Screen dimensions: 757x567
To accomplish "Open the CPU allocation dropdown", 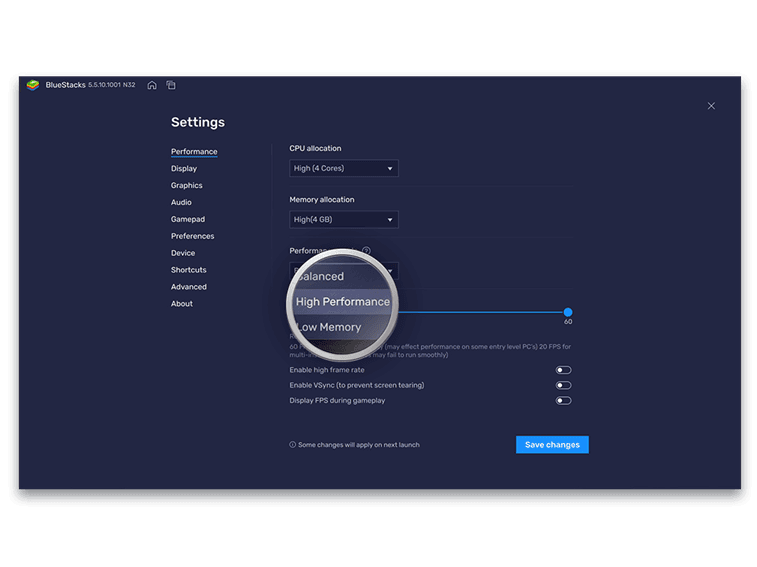I will 344,168.
